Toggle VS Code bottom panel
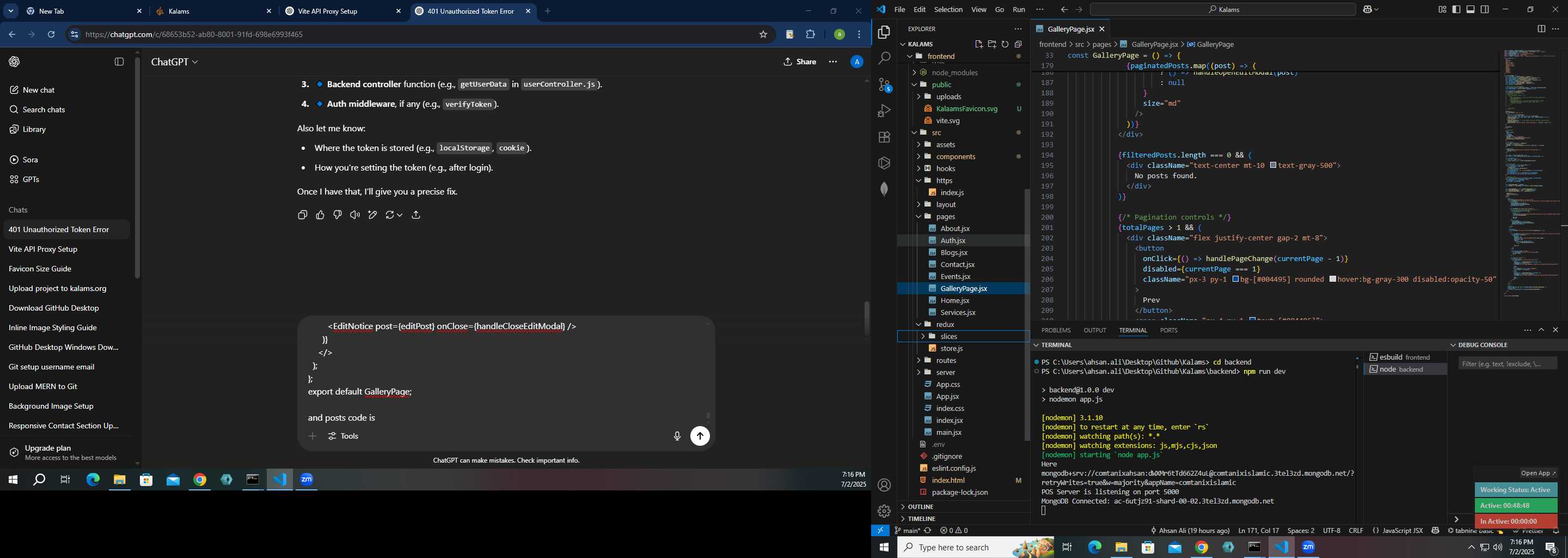1568x558 pixels. [1471, 9]
